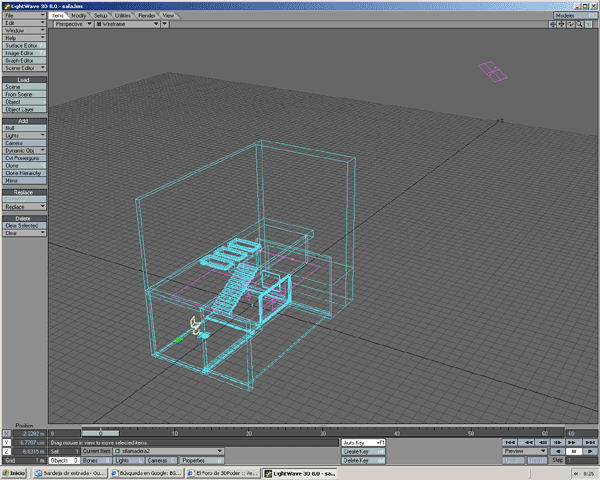Click Load From Scene button
Screen dimensions: 600x480
point(24,94)
